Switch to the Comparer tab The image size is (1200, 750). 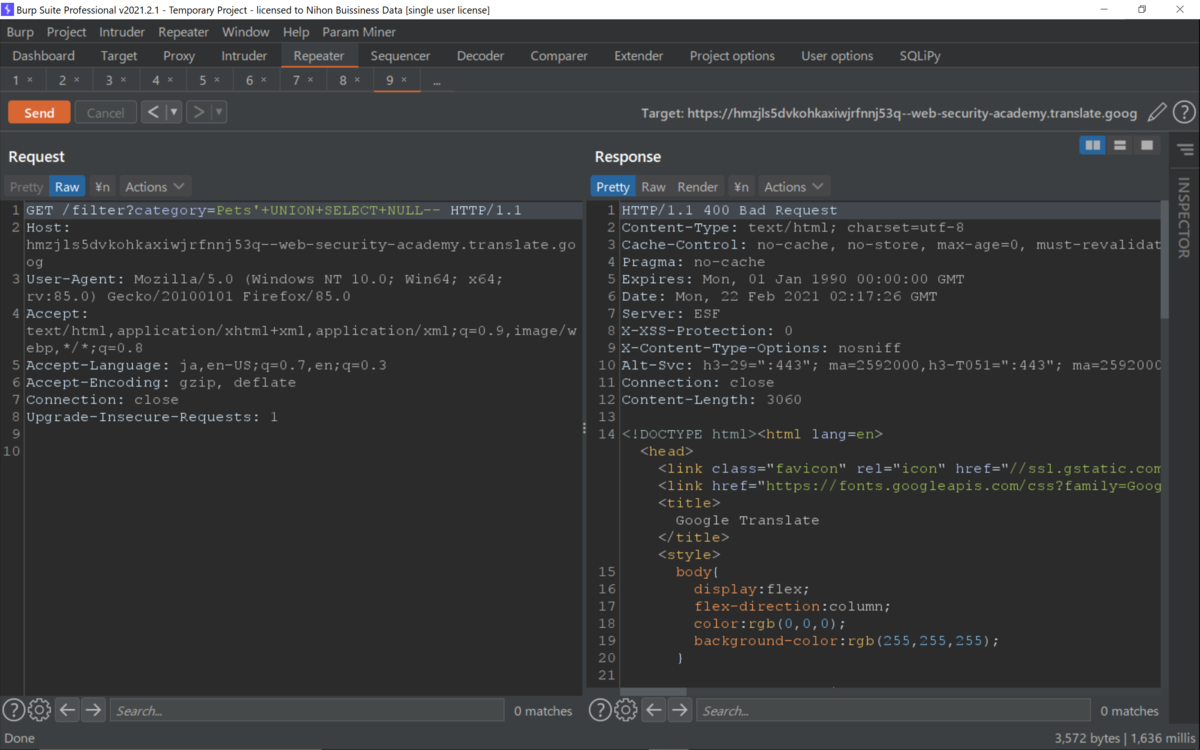click(558, 56)
